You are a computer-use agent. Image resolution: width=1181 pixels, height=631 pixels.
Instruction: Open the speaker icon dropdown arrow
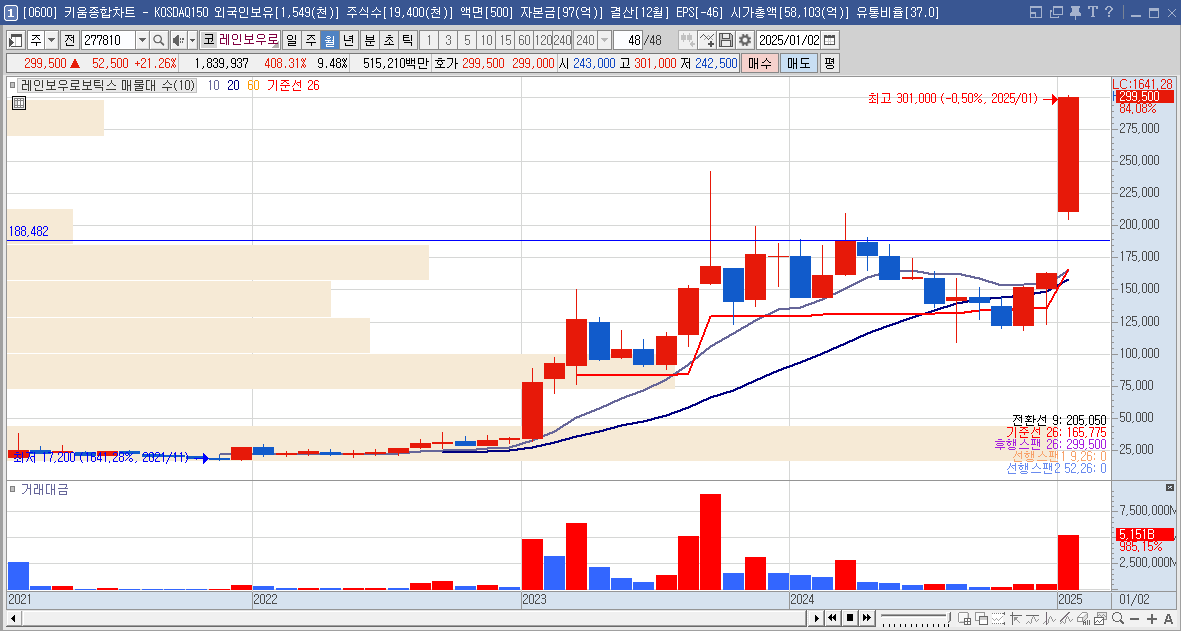click(193, 40)
